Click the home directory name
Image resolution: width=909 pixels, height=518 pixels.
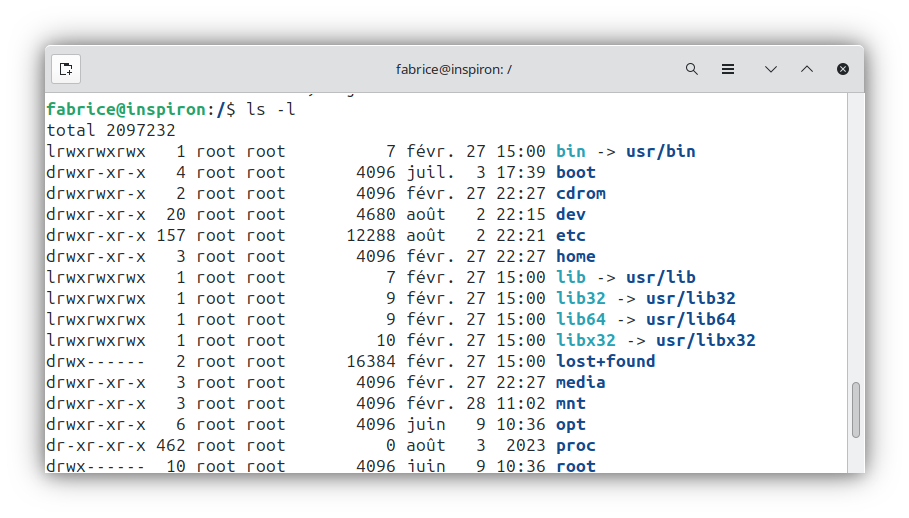point(576,256)
